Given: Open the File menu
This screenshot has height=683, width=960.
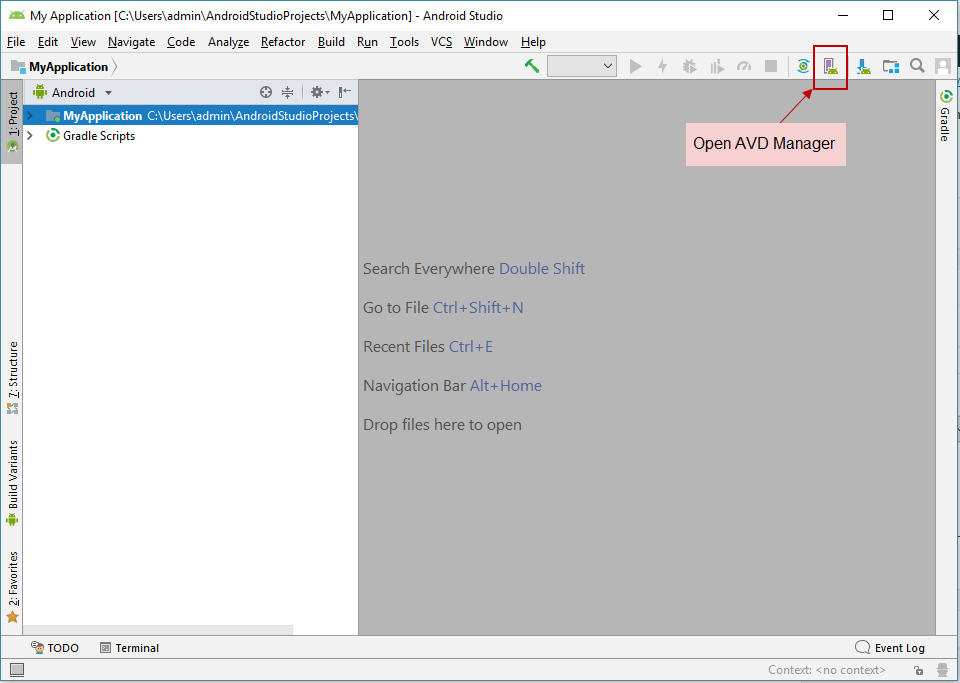Looking at the screenshot, I should click(16, 42).
